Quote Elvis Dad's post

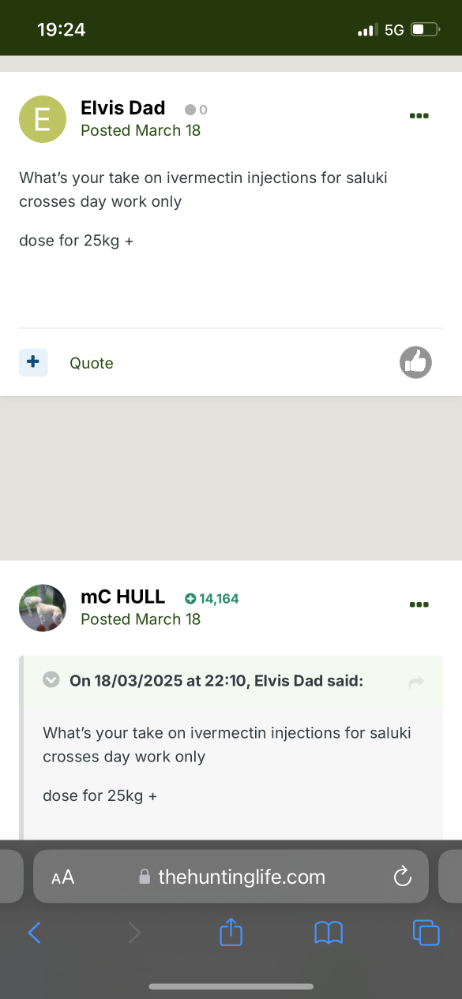91,363
